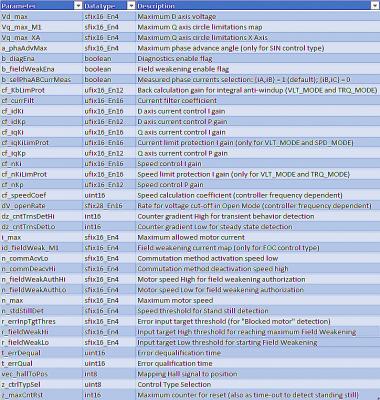Select the dz_cntTrnsDetHi parameter cell

41,216
